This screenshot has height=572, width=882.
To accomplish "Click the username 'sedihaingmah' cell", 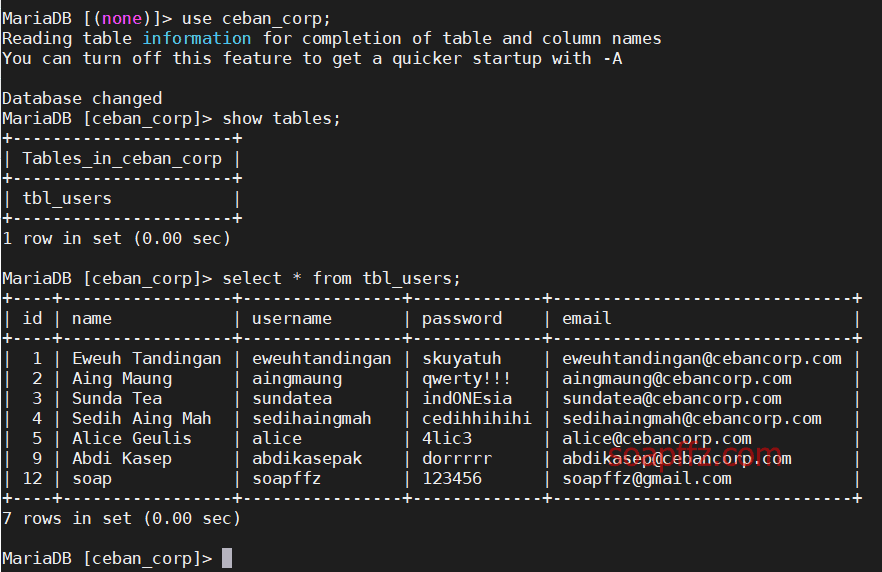I will (x=312, y=418).
